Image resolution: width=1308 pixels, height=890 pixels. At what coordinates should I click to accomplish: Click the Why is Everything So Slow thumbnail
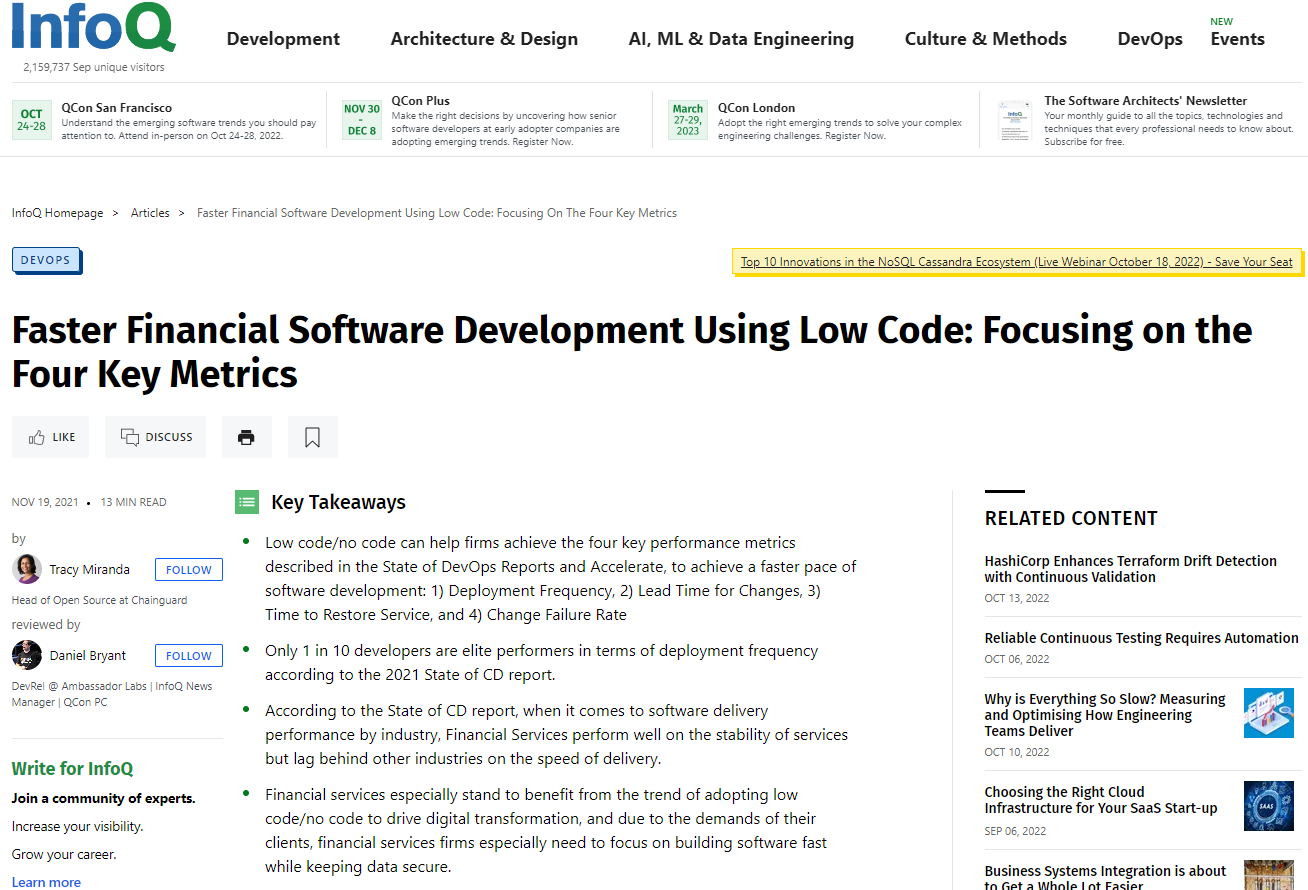(1269, 713)
